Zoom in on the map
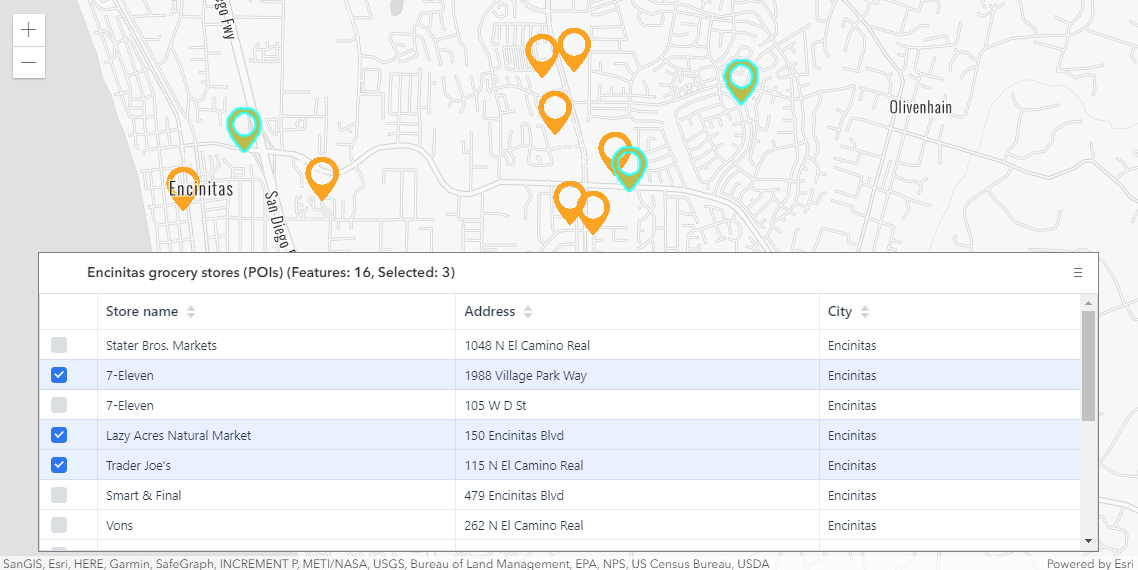Screen dimensions: 1138x570 [29, 30]
